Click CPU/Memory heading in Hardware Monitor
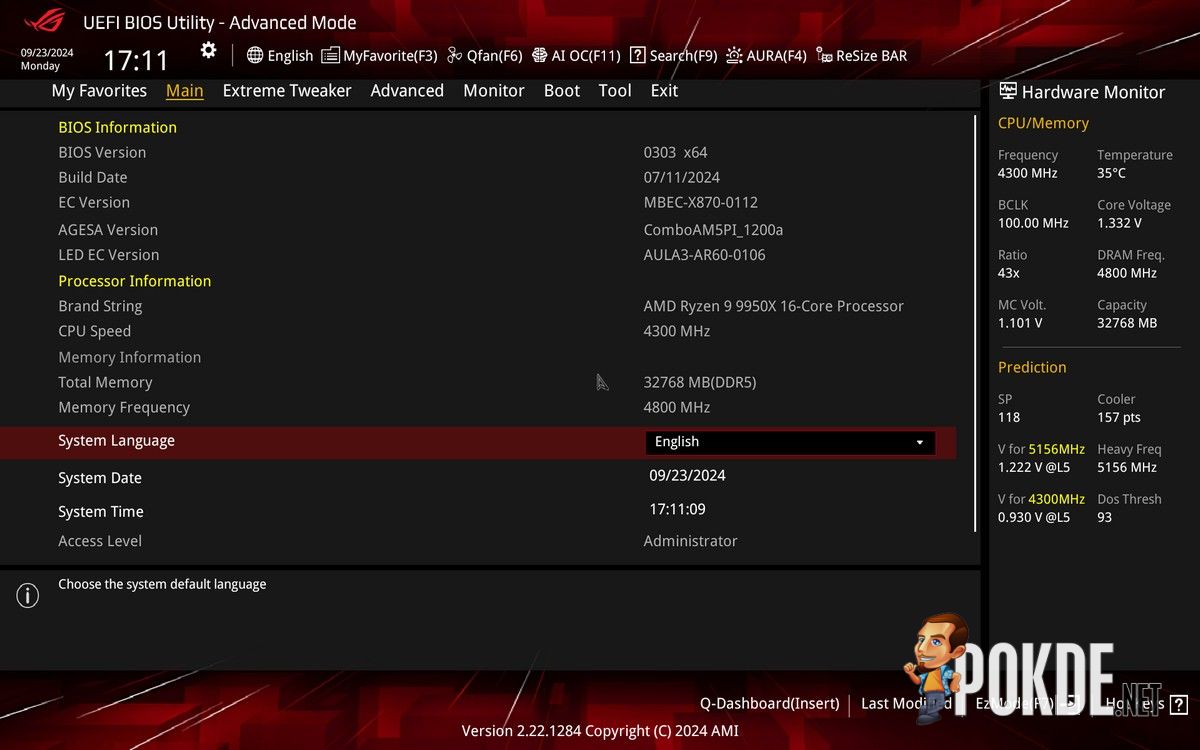Viewport: 1200px width, 750px height. pos(1043,123)
